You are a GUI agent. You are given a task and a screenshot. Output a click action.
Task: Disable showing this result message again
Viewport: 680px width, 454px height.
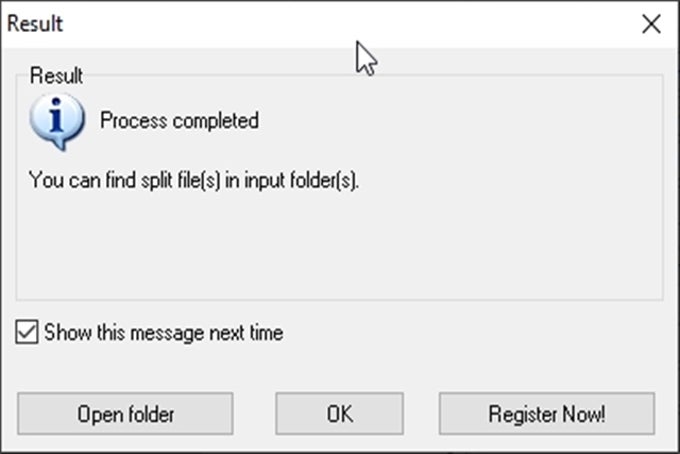(27, 333)
